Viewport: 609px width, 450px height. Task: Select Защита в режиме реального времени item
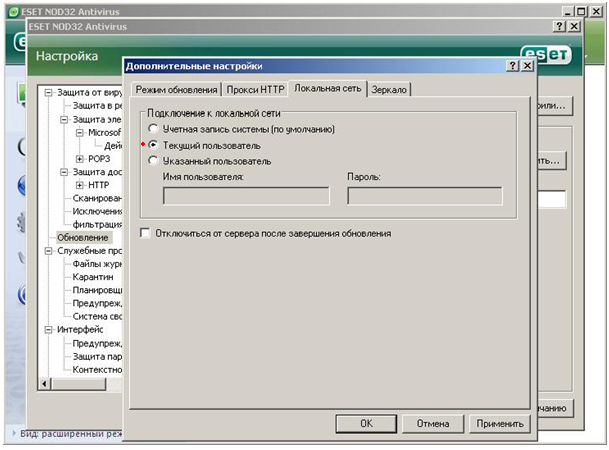point(97,106)
